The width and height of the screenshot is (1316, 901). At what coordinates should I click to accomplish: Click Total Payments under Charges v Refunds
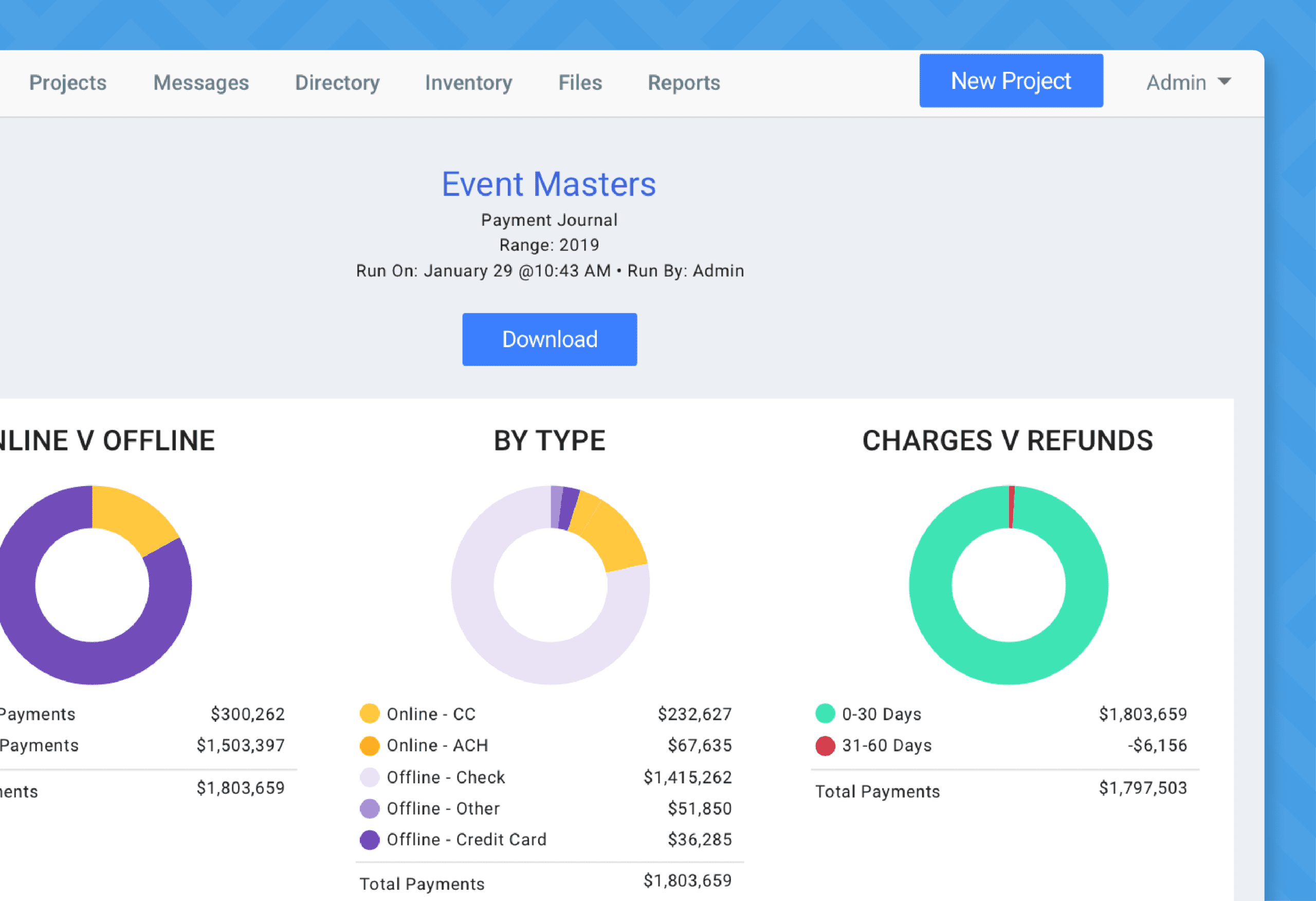878,791
